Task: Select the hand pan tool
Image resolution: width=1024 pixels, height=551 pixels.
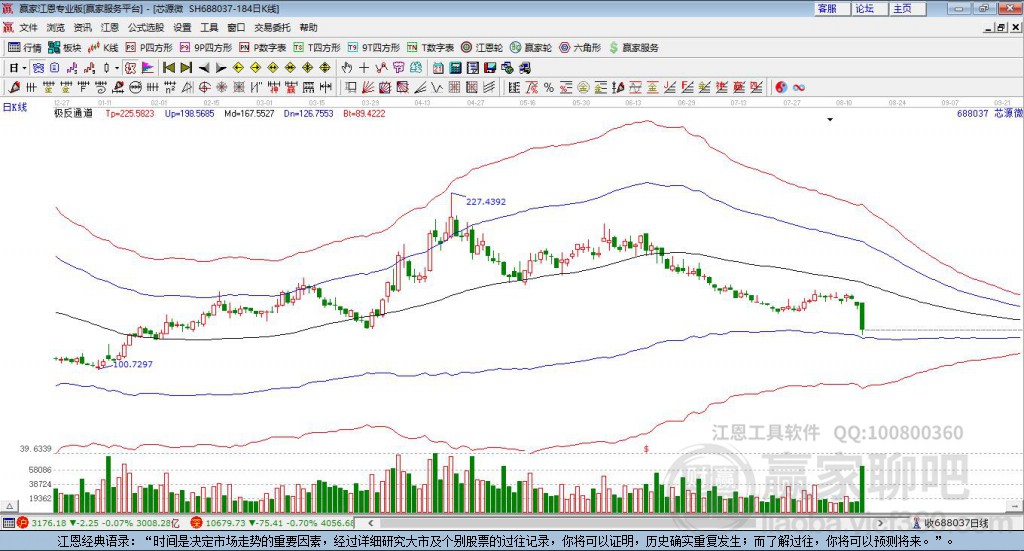Action: point(346,68)
